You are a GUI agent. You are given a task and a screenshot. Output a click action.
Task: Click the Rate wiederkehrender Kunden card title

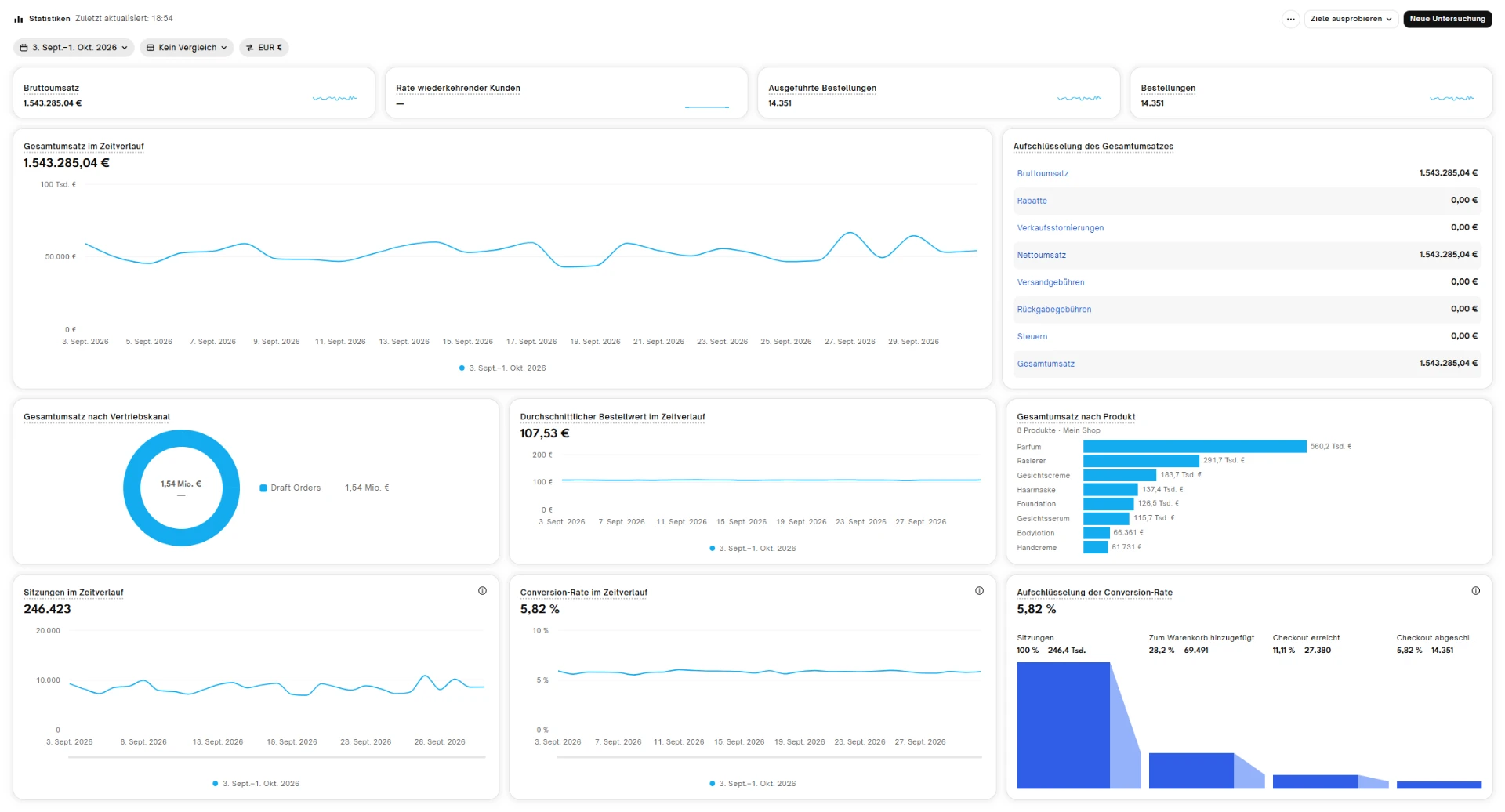coord(458,89)
